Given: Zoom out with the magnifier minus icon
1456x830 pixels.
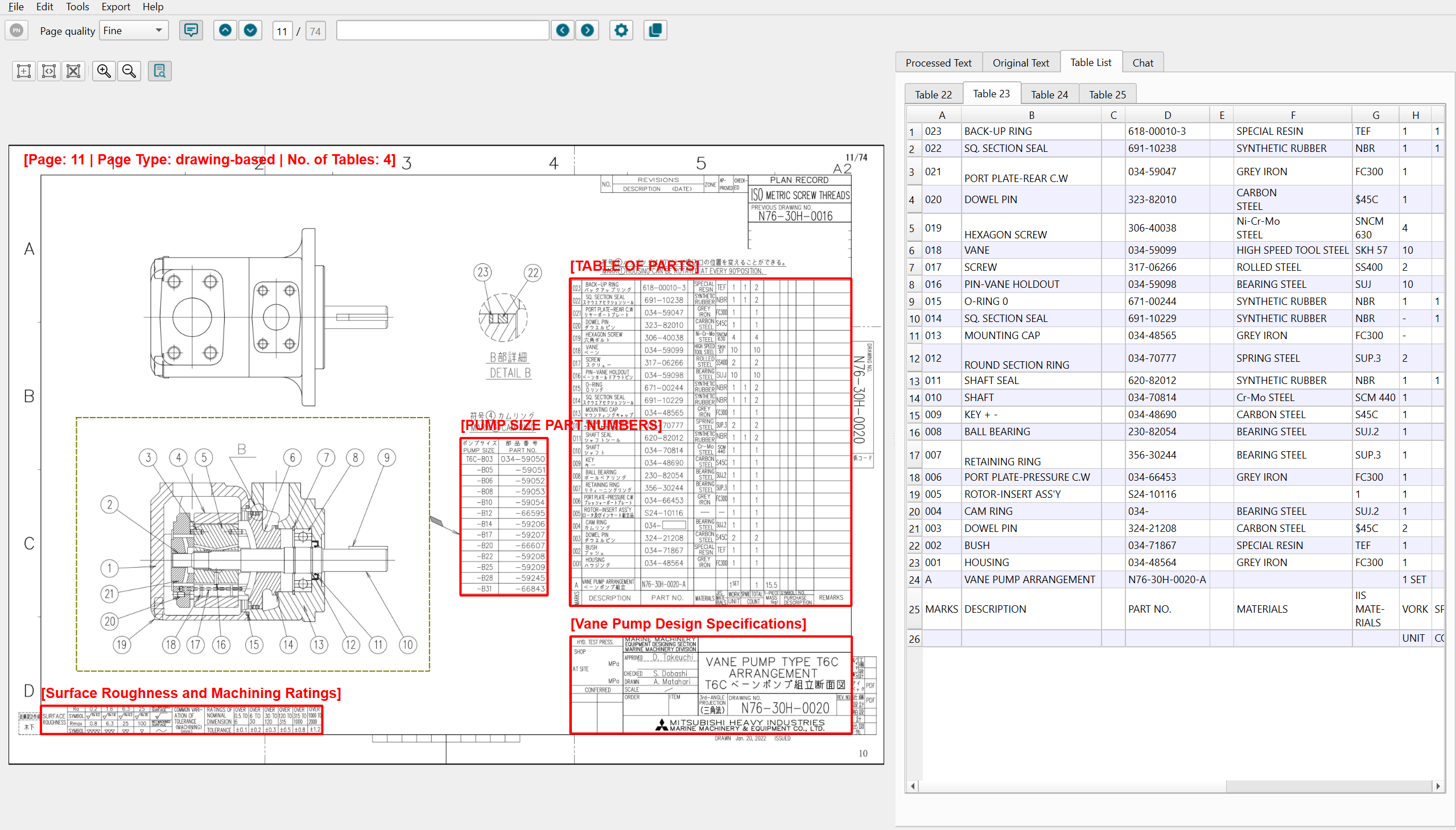Looking at the screenshot, I should (129, 71).
